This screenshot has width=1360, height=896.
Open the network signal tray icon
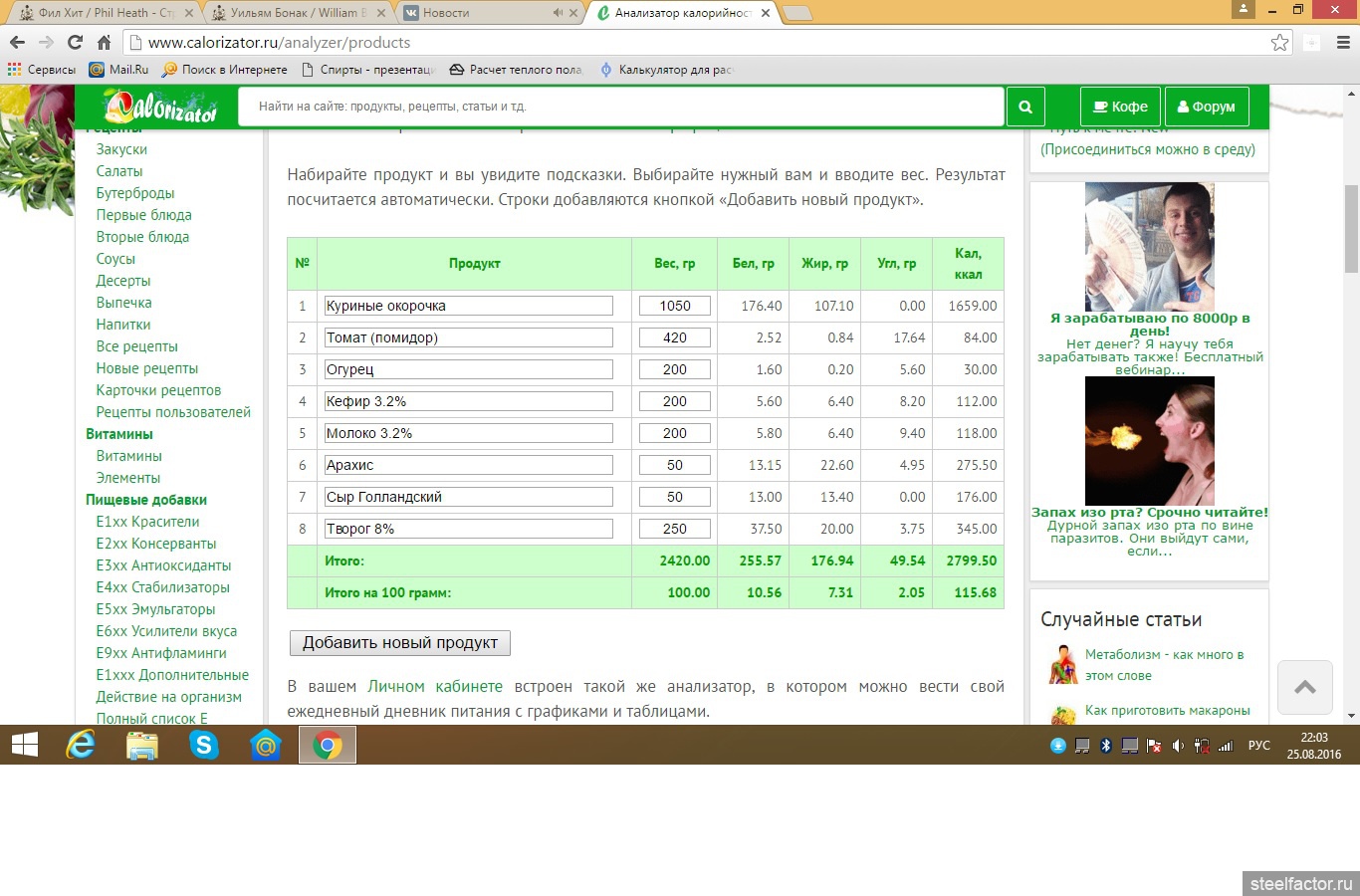coord(1226,746)
